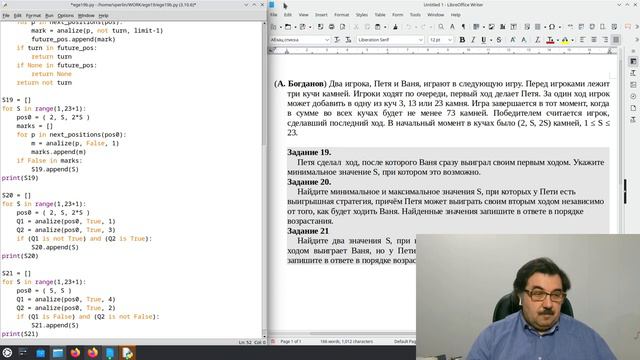Image resolution: width=640 pixels, height=360 pixels.
Task: Click the Subscript icon in Writer
Action: (524, 40)
